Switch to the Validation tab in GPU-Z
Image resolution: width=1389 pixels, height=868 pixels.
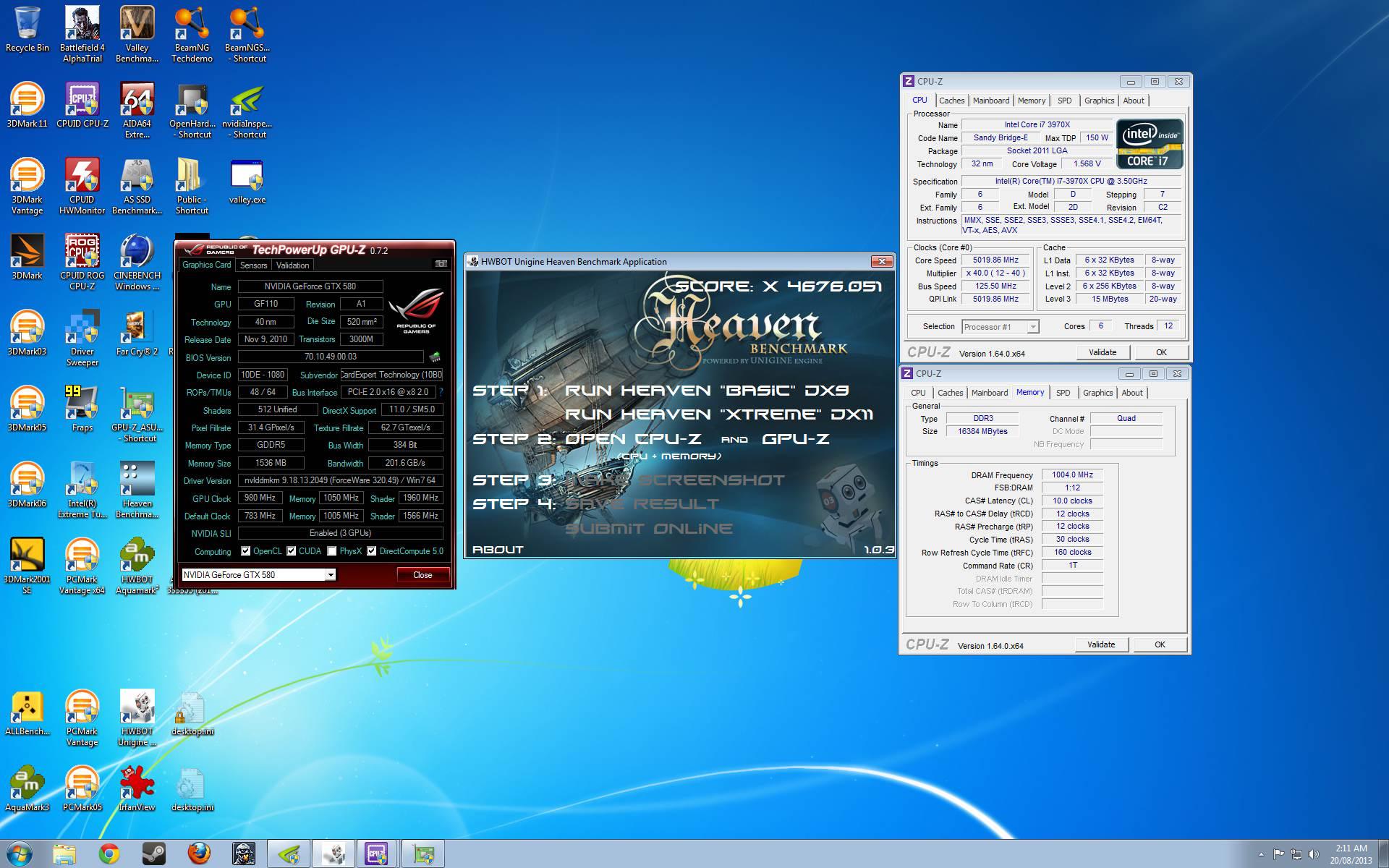pyautogui.click(x=292, y=265)
